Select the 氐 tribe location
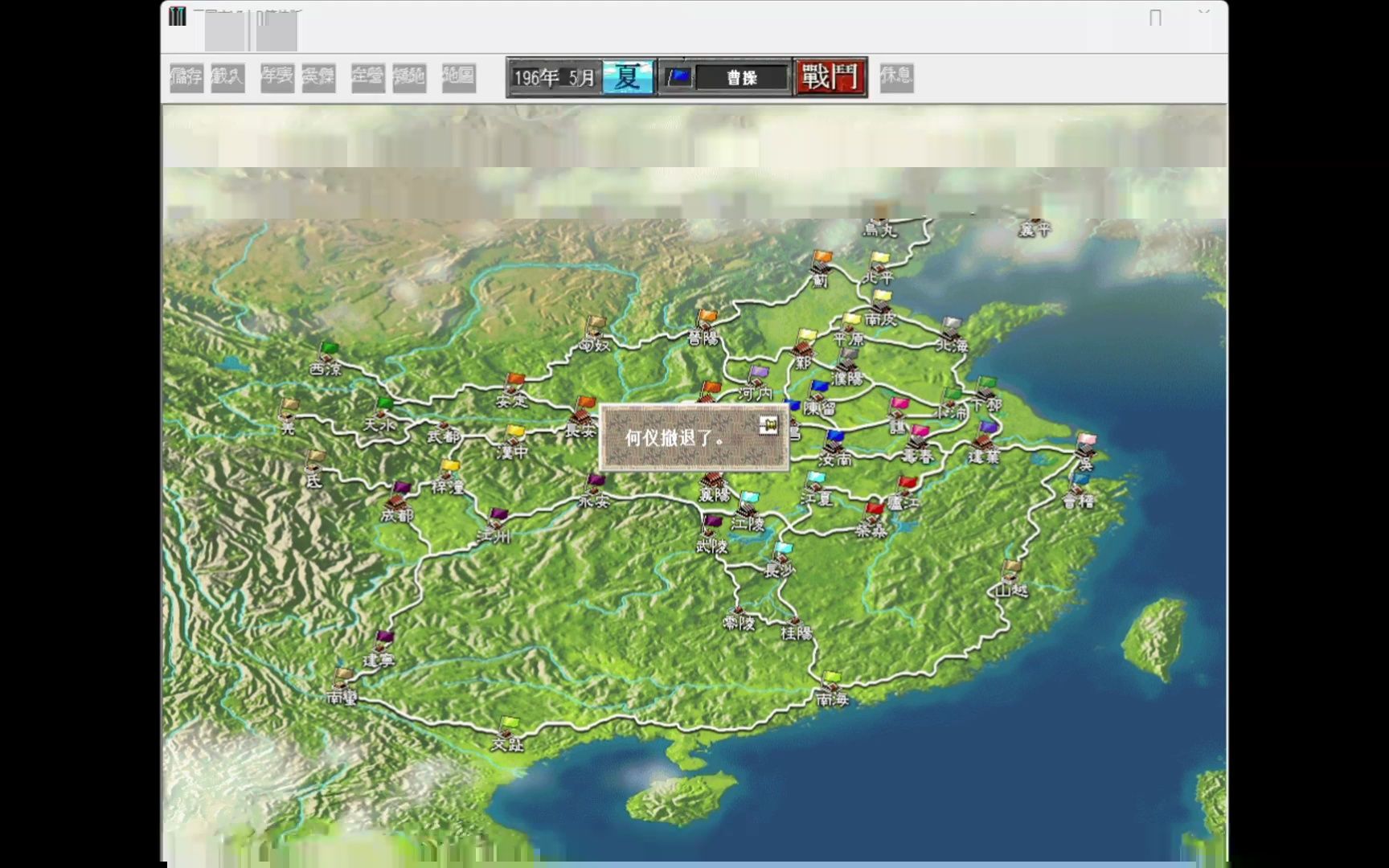This screenshot has height=868, width=1389. tap(313, 470)
